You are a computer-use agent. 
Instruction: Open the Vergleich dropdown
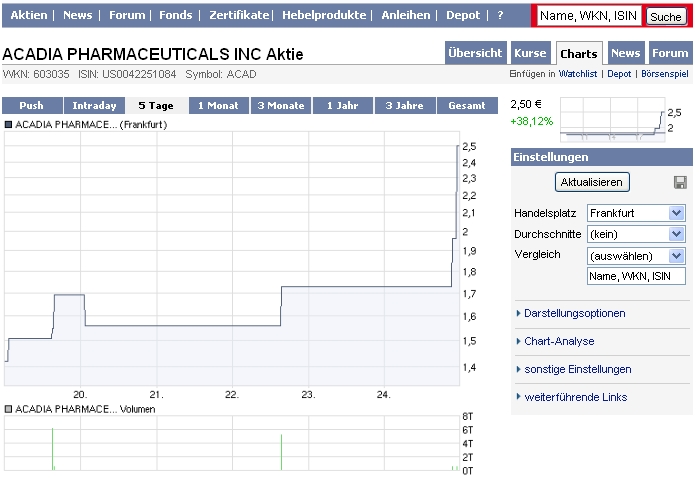coord(636,256)
